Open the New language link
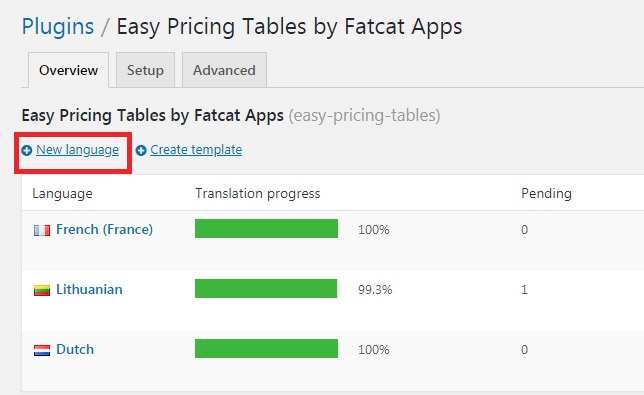644x395 pixels. 77,150
